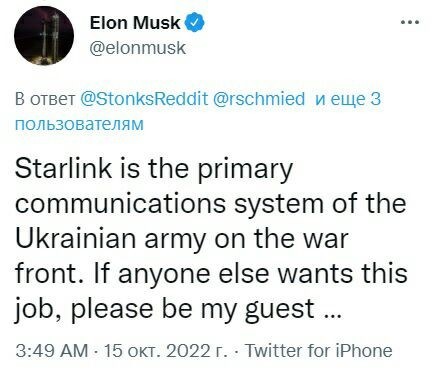The width and height of the screenshot is (436, 381).
Task: Click the 3:49 AM timestamp
Action: click(52, 351)
